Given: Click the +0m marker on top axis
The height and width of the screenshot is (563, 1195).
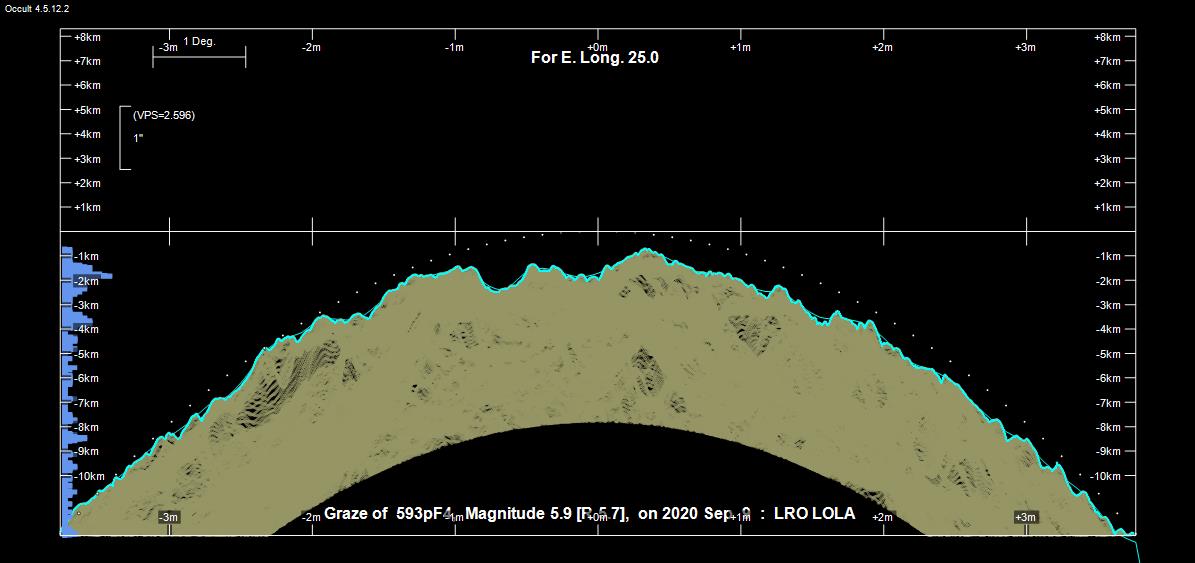Looking at the screenshot, I should click(x=597, y=47).
